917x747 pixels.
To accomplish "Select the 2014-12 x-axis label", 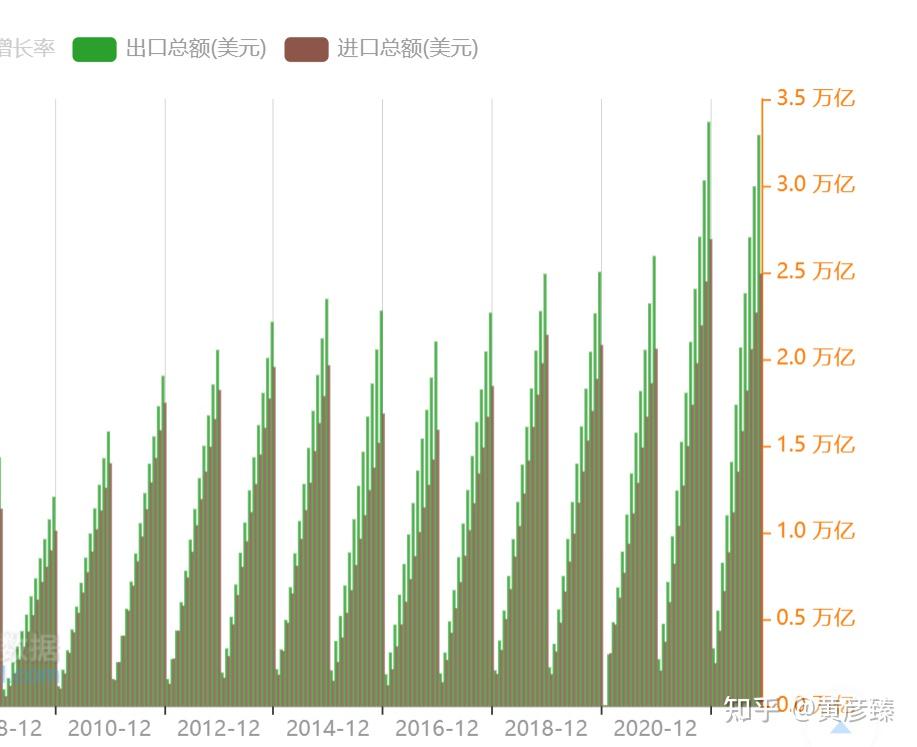I will pyautogui.click(x=328, y=728).
